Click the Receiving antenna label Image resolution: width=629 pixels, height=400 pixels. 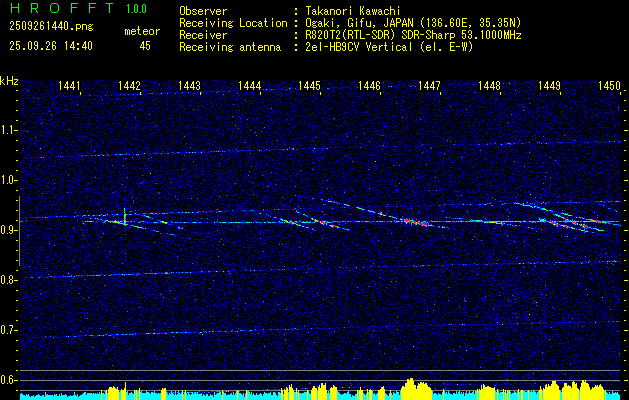(x=230, y=47)
